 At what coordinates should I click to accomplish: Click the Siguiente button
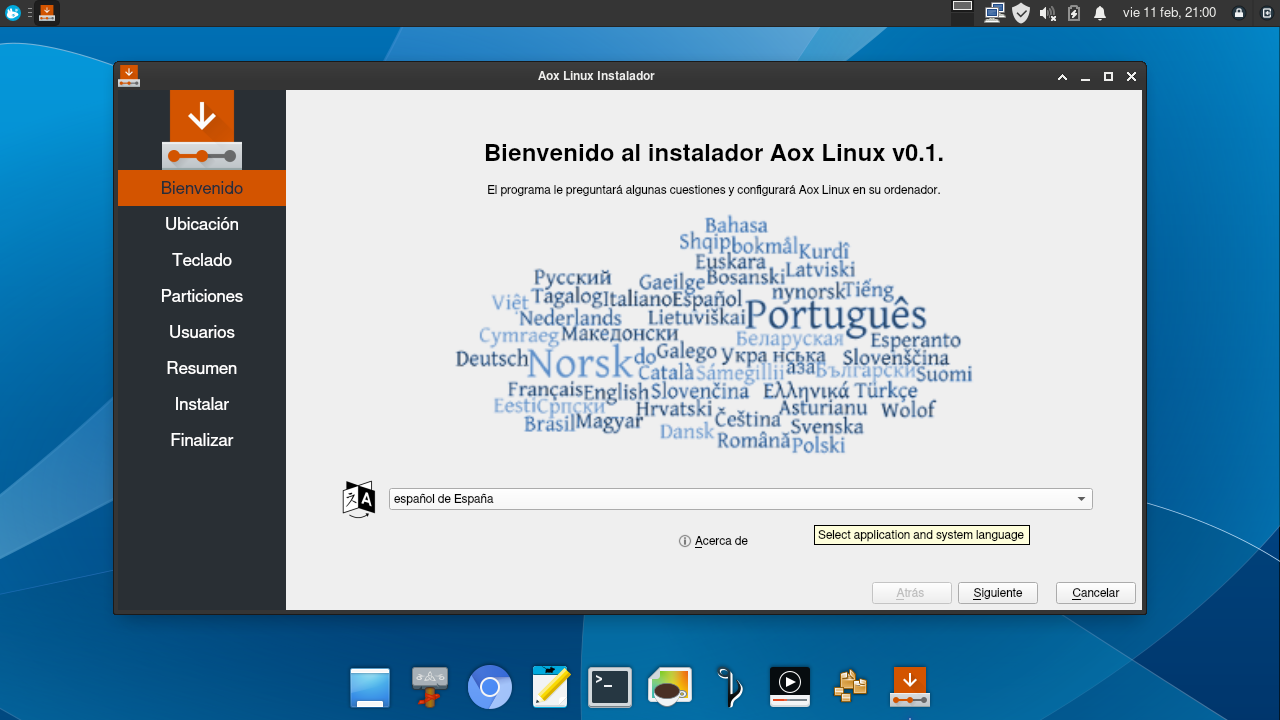point(998,593)
